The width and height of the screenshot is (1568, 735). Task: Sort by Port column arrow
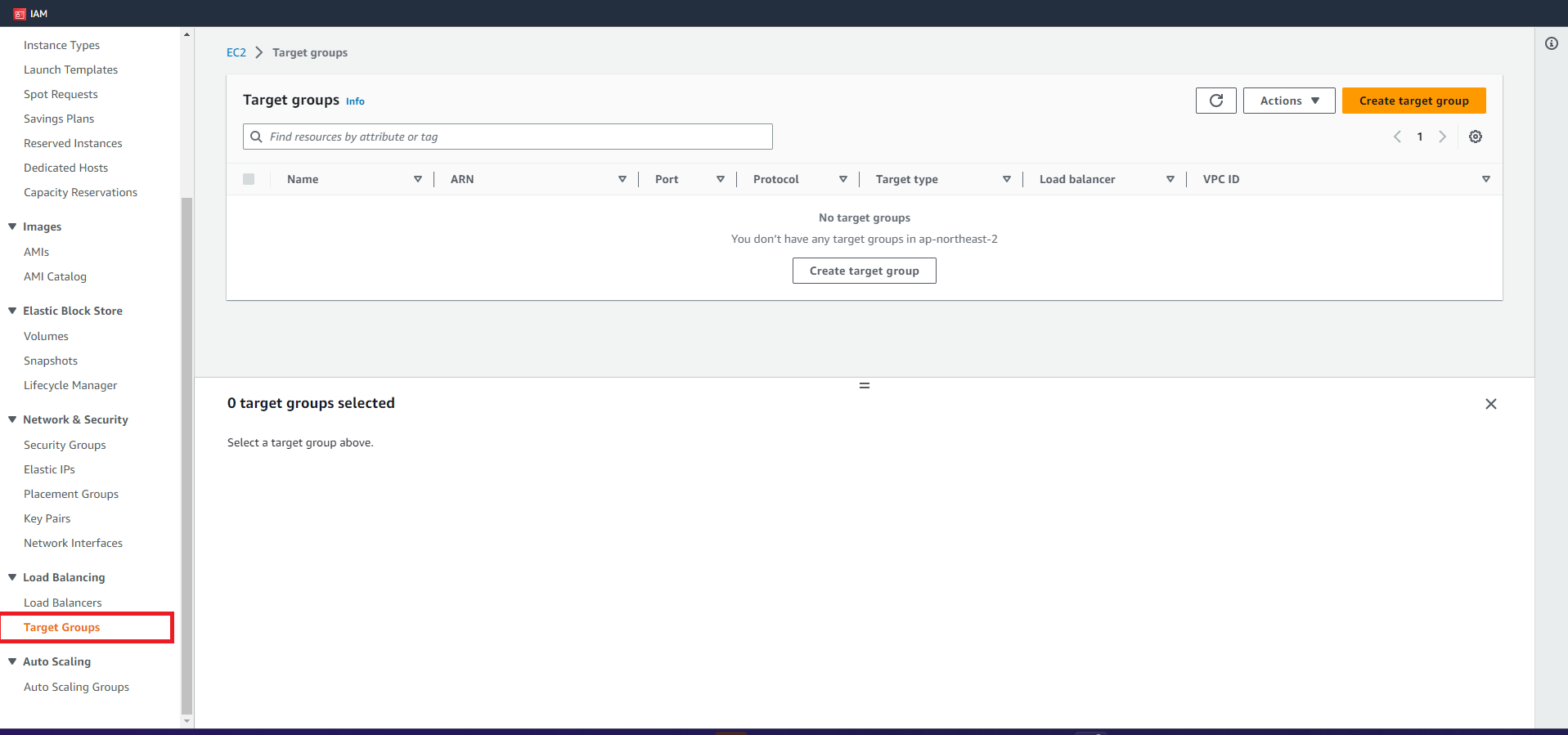click(721, 179)
